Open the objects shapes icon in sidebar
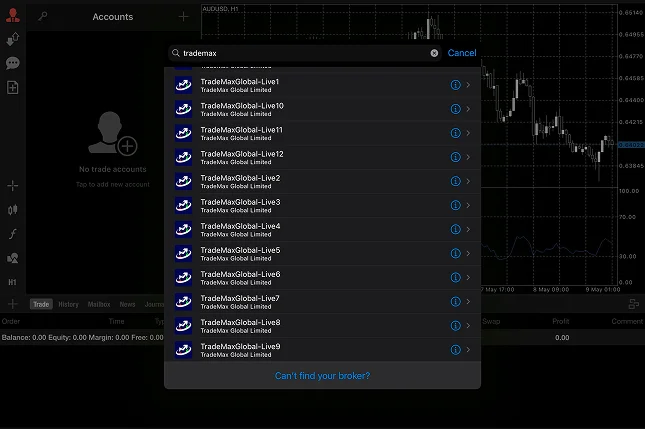Screen dimensions: 645x429 point(13,258)
